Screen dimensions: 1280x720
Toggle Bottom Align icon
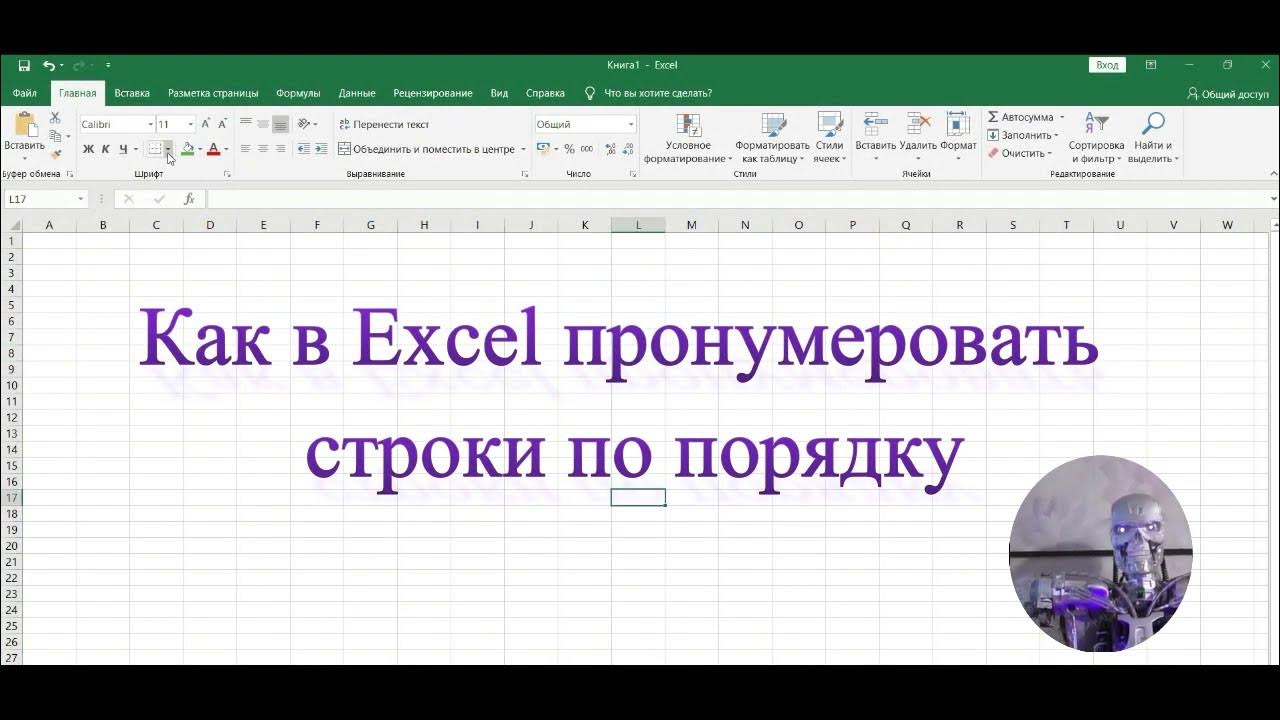click(281, 124)
